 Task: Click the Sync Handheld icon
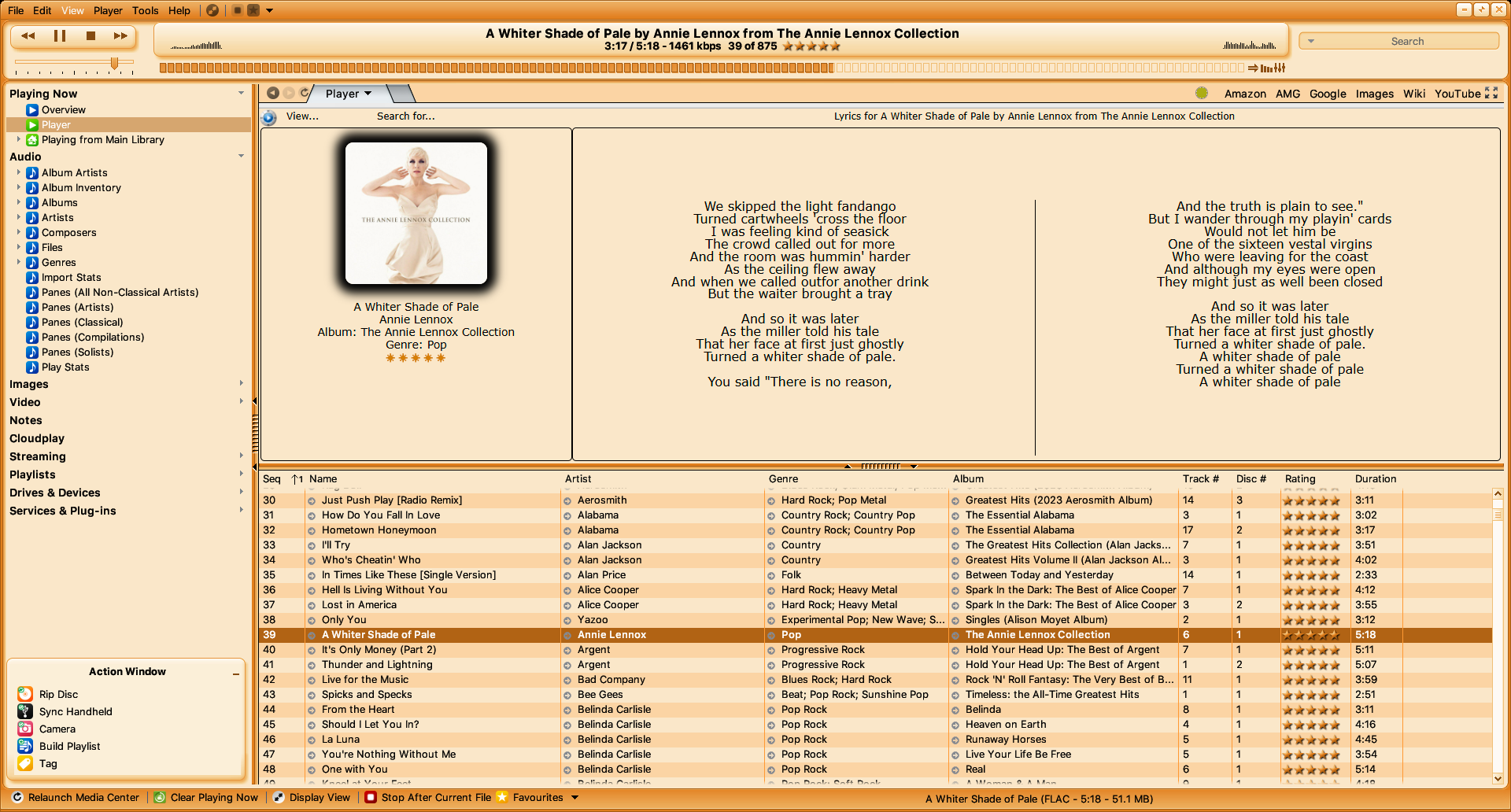click(25, 711)
